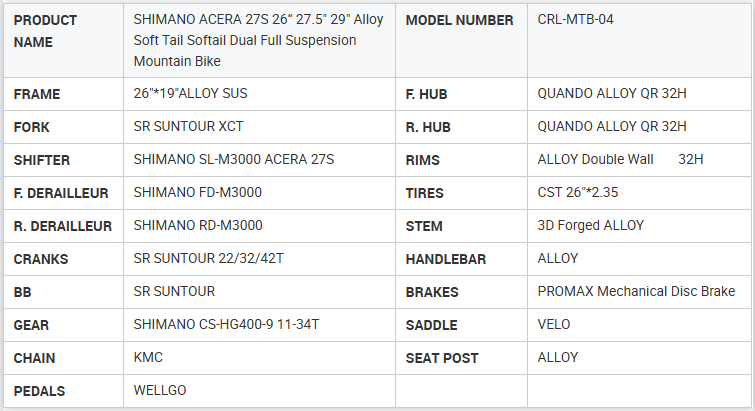
Task: Select the 26"*19" ALLOY SUS frame value
Action: click(x=190, y=94)
